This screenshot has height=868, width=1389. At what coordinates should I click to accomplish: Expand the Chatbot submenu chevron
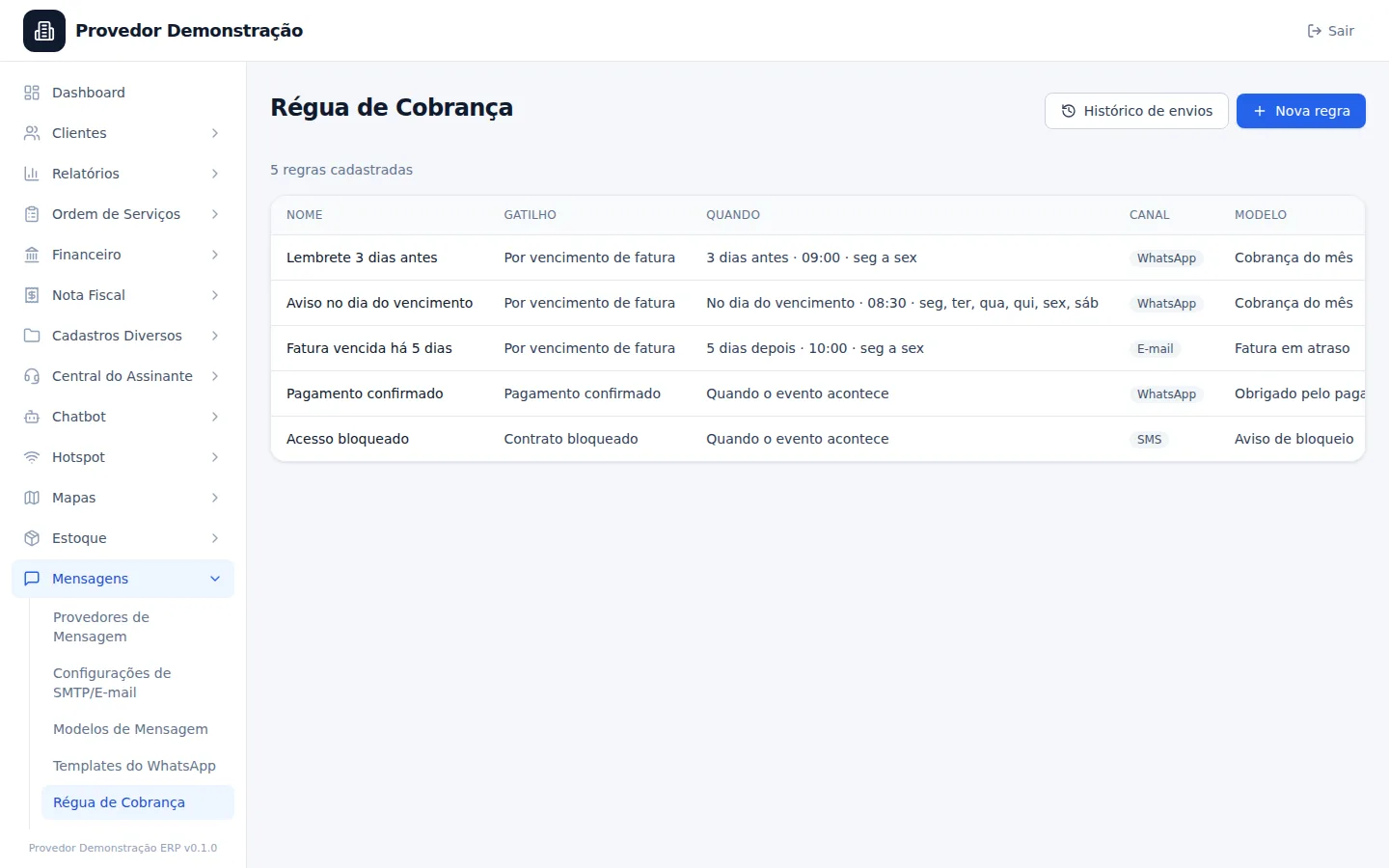tap(215, 417)
